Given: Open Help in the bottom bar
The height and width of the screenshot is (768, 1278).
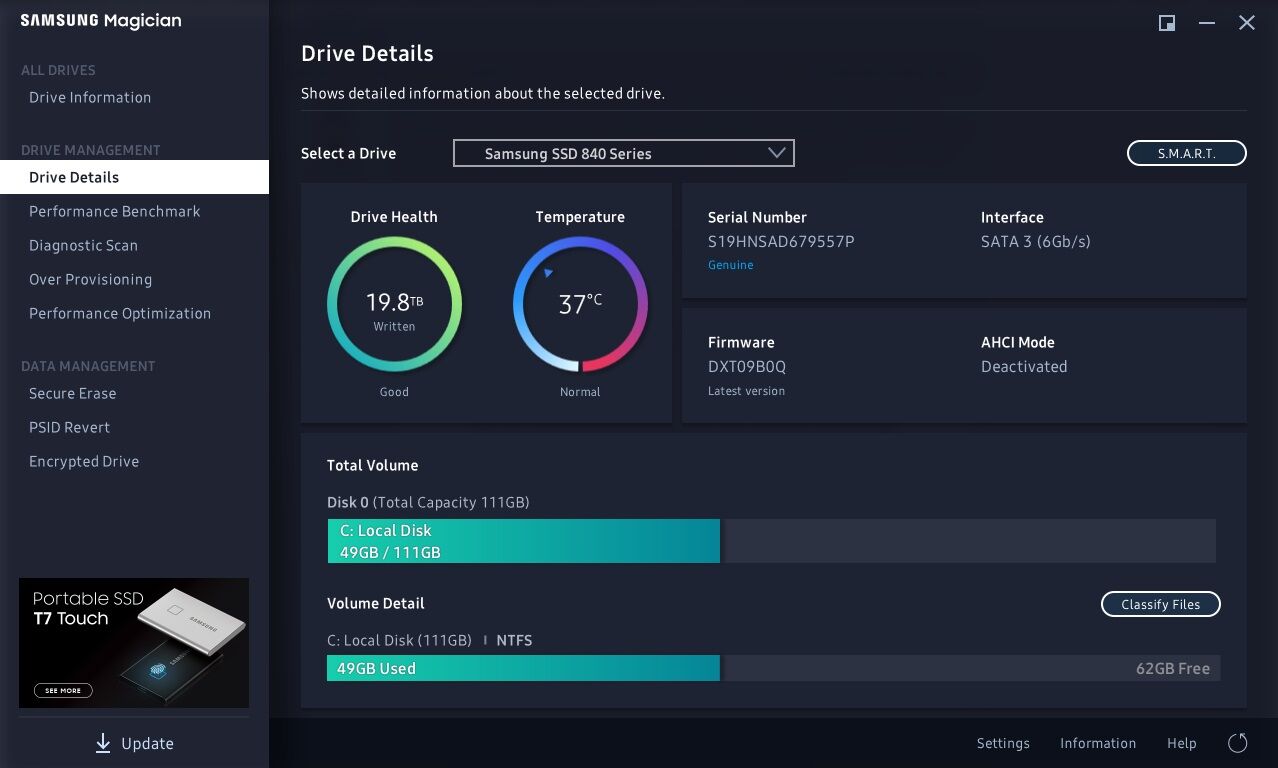Looking at the screenshot, I should click(x=1182, y=743).
